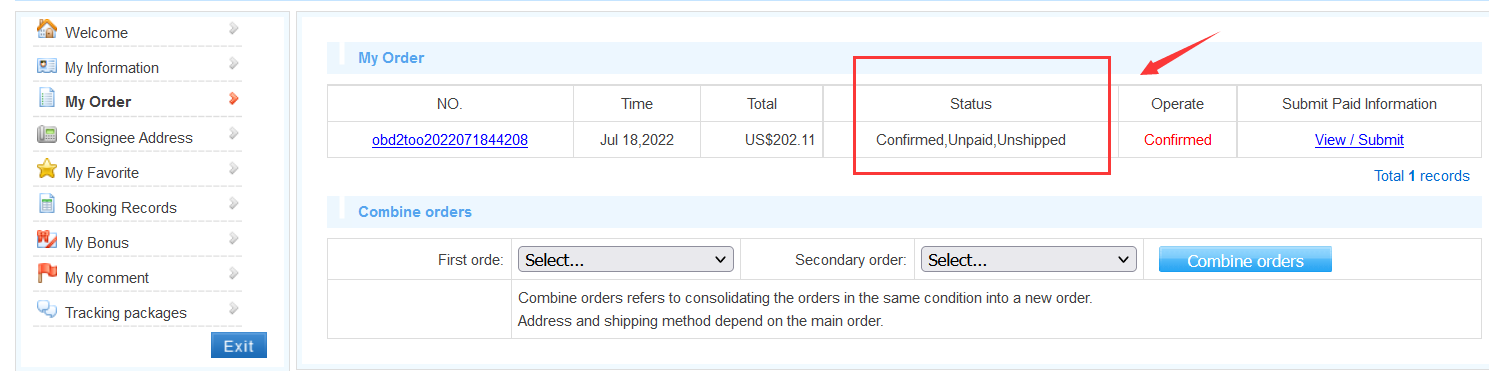1489x371 pixels.
Task: Click the Consignee Address book icon
Action: [47, 134]
